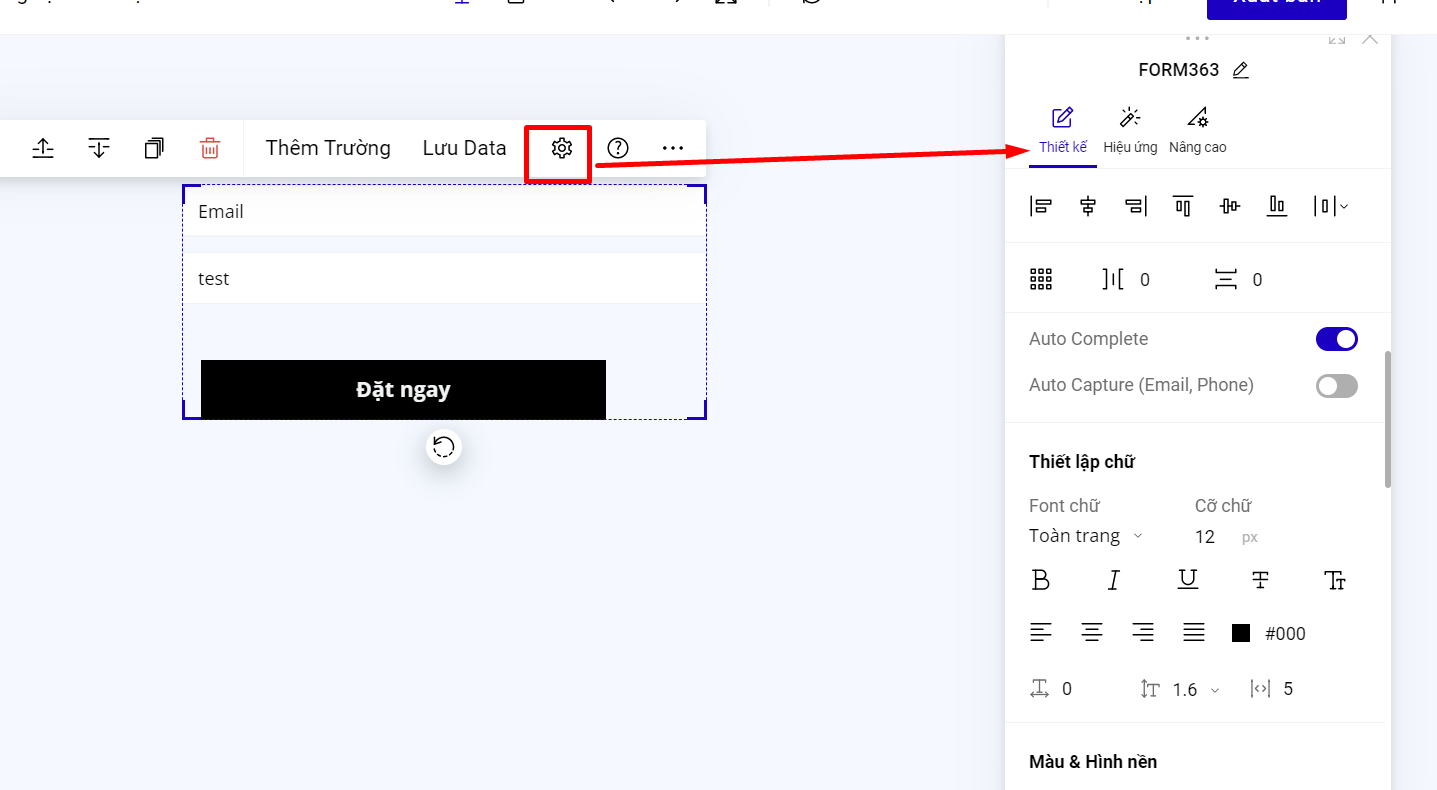Open the Toàn trang font dropdown
This screenshot has width=1437, height=790.
[x=1085, y=536]
